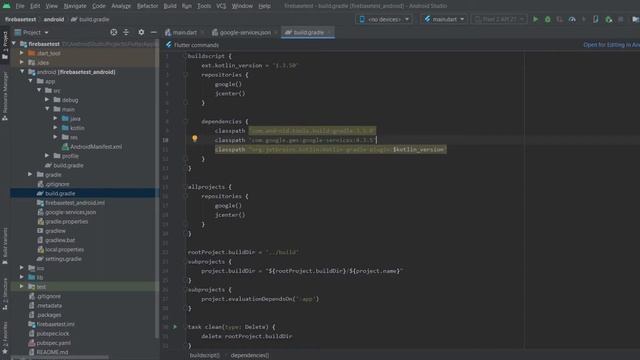
Task: Open the File menu
Action: click(x=20, y=6)
